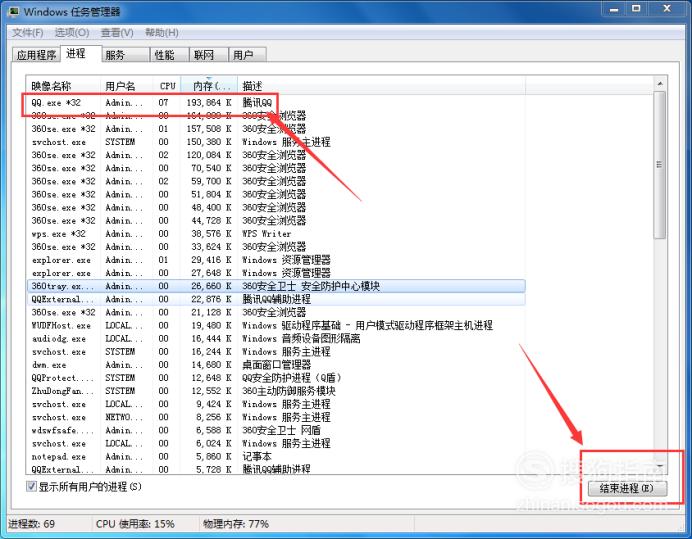
Task: Select 360se.exe row using 59,700 K
Action: [276, 181]
